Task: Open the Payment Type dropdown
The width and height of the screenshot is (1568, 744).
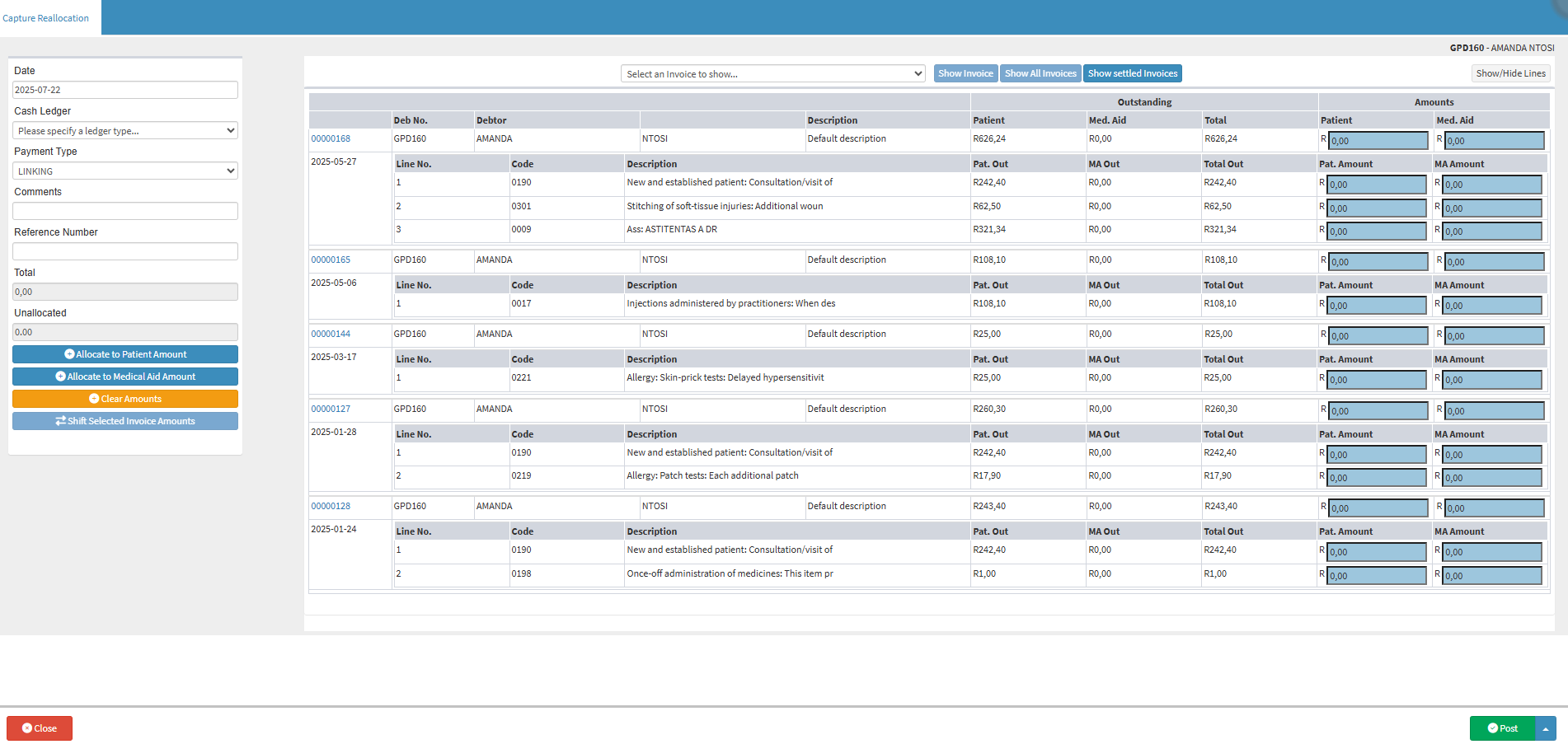Action: [125, 171]
